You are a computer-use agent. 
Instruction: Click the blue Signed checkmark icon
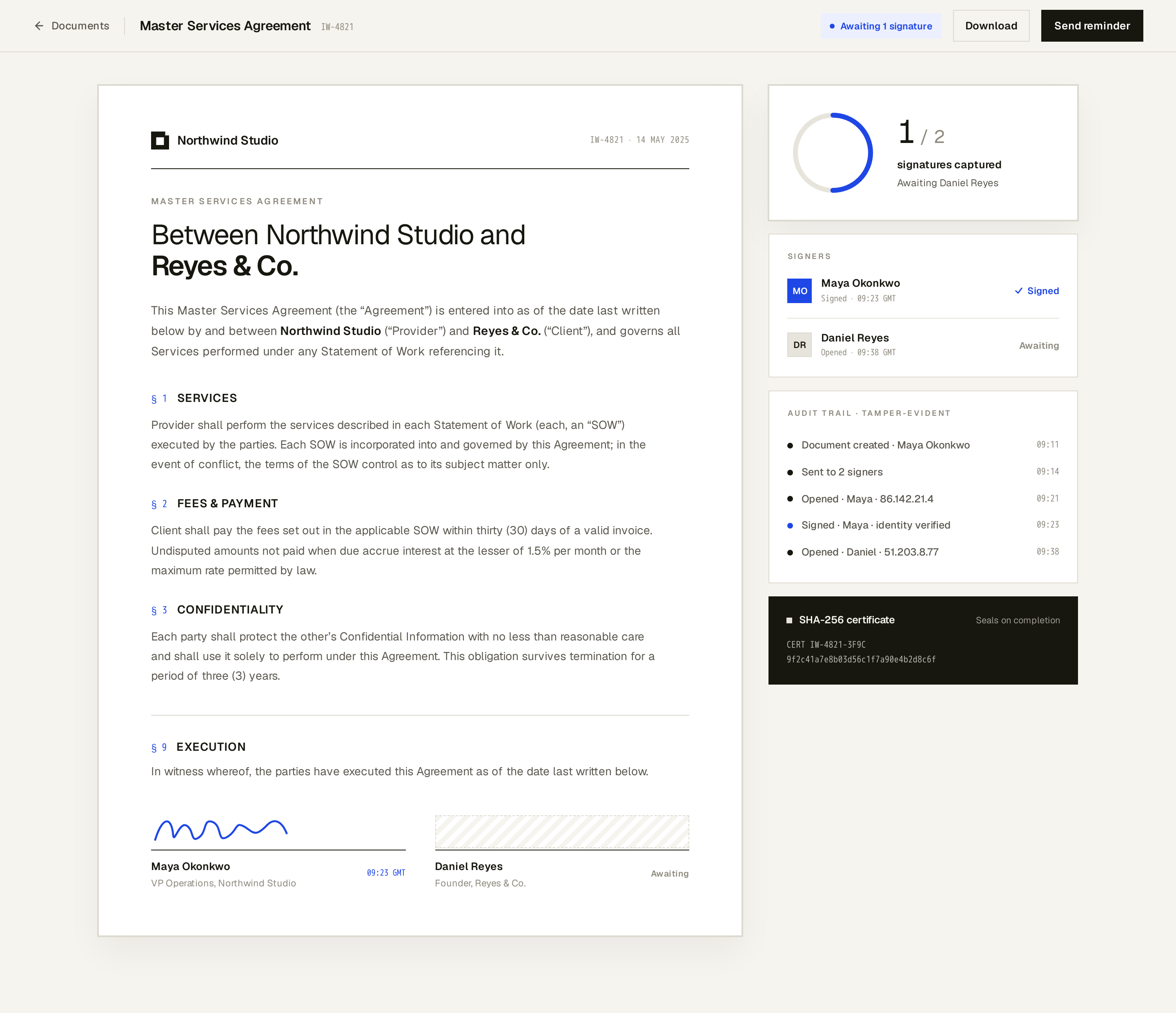coord(1019,291)
